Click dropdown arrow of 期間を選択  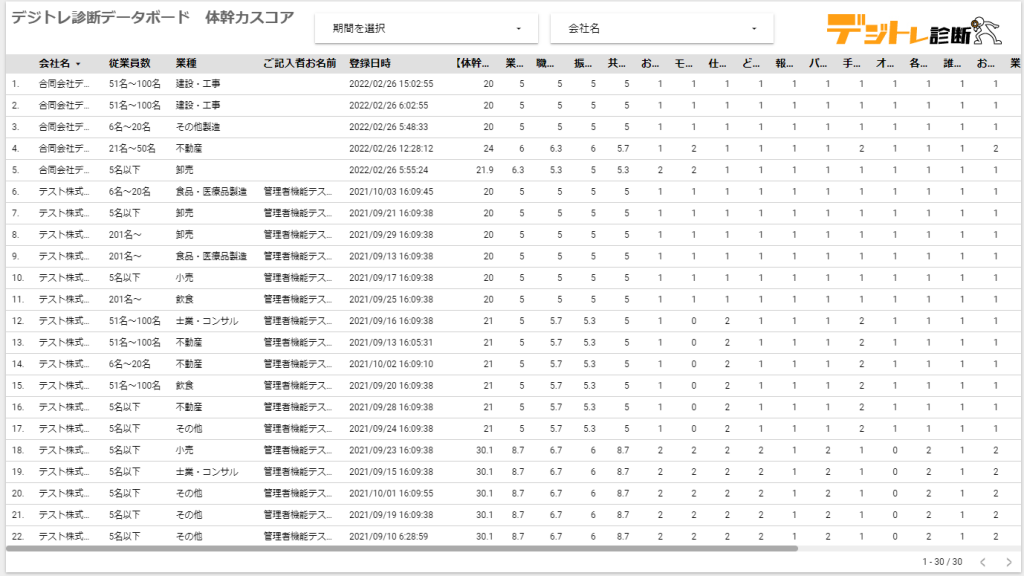(x=518, y=29)
